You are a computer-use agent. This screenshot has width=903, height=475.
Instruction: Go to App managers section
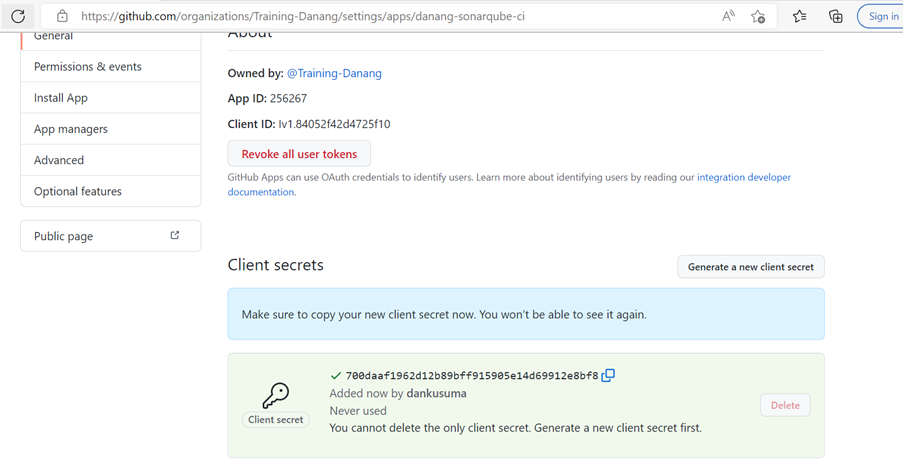pos(111,128)
